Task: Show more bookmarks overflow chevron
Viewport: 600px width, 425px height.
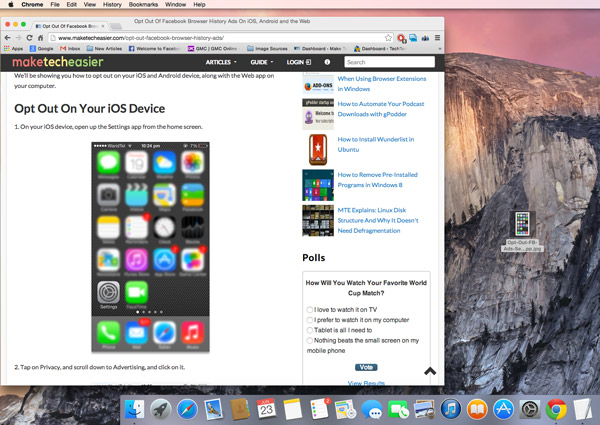Action: [x=439, y=49]
